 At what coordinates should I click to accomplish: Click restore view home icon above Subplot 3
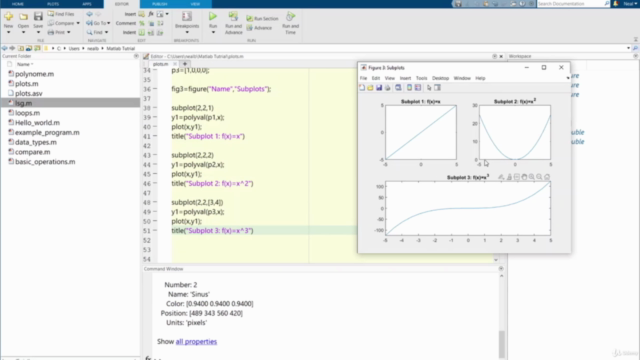[547, 177]
